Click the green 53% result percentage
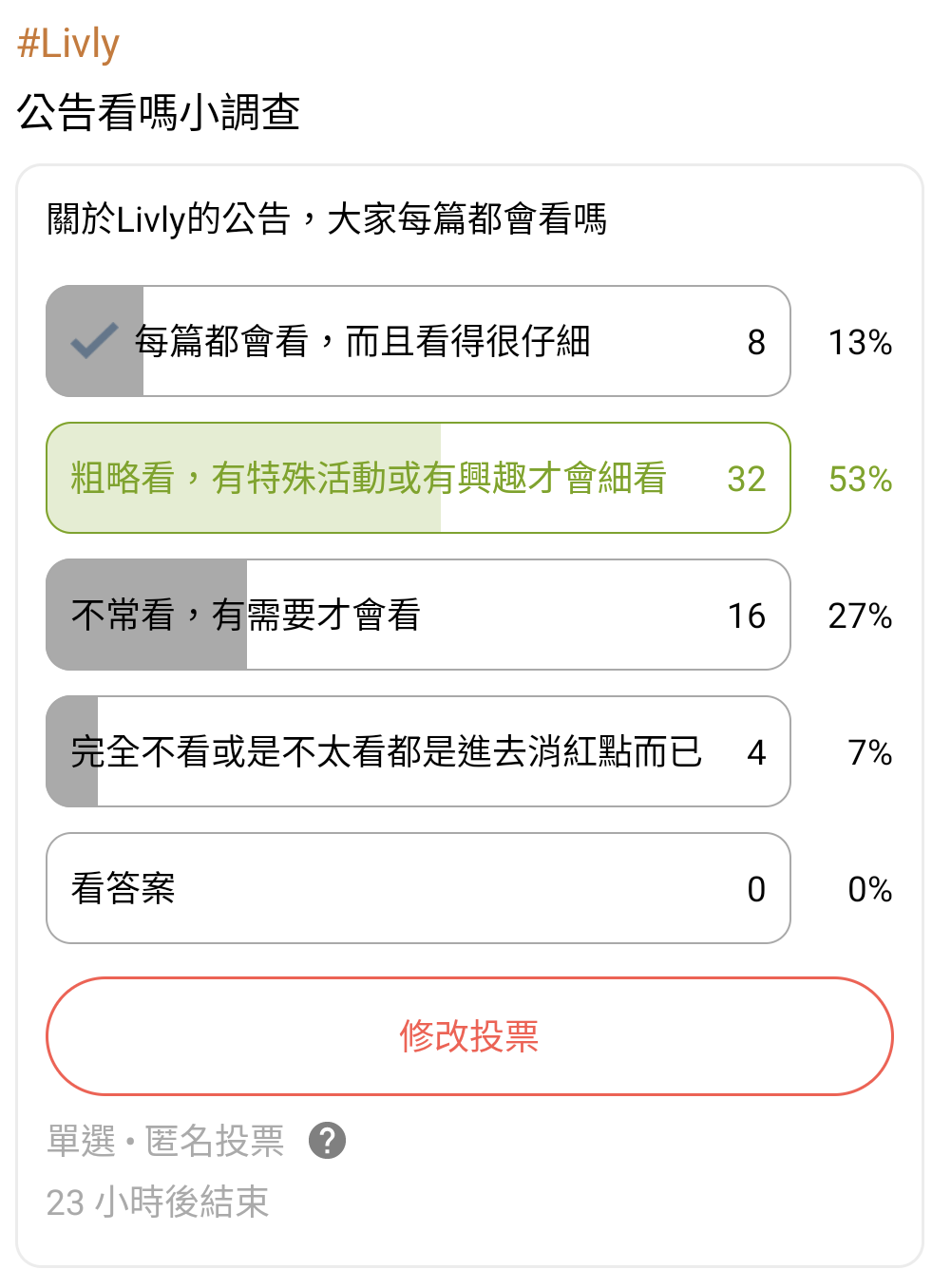The width and height of the screenshot is (932, 1288). click(x=860, y=479)
